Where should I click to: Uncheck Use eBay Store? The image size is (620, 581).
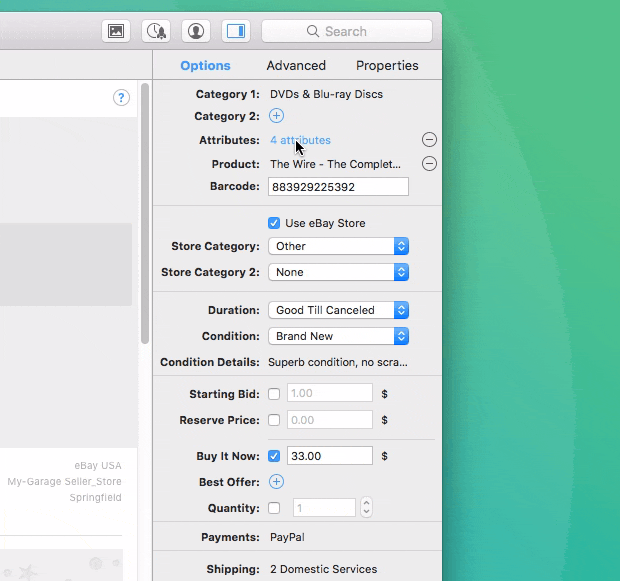[x=274, y=223]
